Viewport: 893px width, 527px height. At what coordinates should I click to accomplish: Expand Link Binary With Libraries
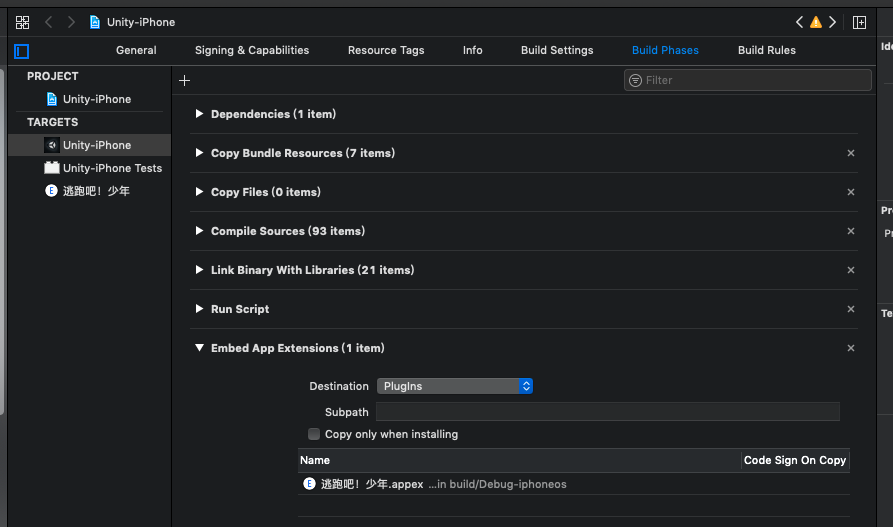pos(200,270)
